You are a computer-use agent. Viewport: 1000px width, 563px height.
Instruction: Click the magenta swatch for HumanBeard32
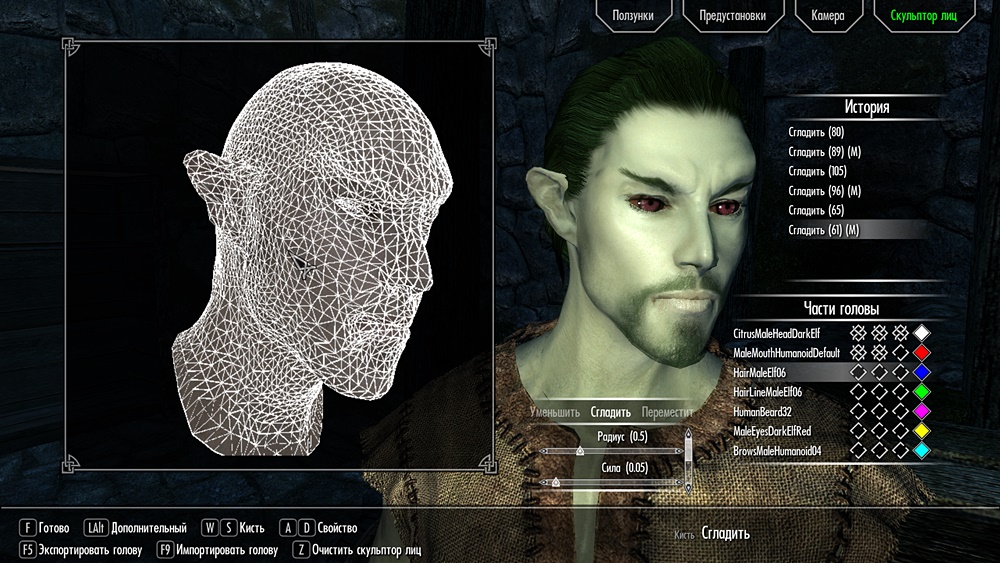tap(922, 411)
